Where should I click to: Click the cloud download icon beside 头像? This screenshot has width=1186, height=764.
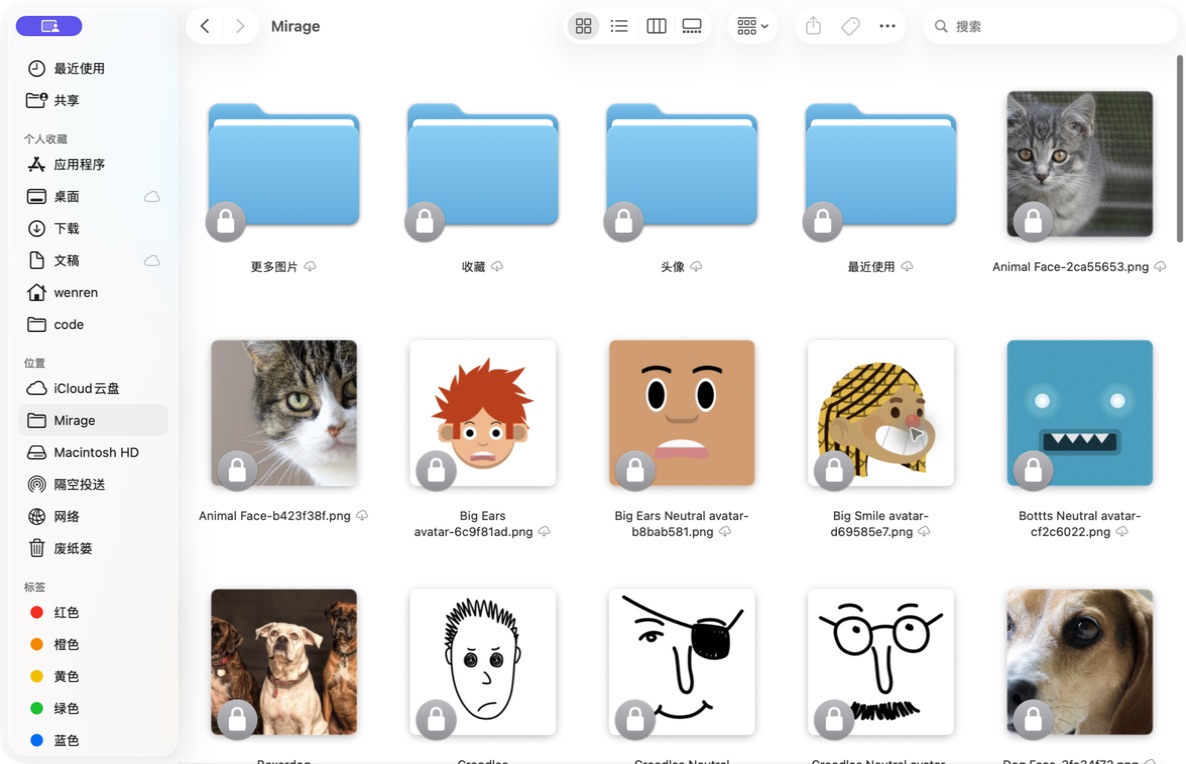pos(696,266)
